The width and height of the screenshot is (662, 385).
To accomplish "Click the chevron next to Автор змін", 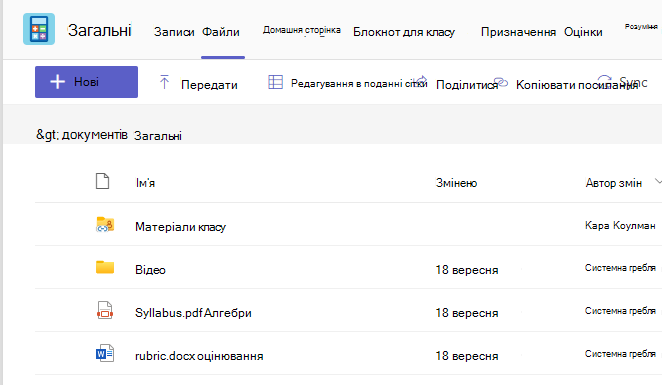I will click(658, 182).
